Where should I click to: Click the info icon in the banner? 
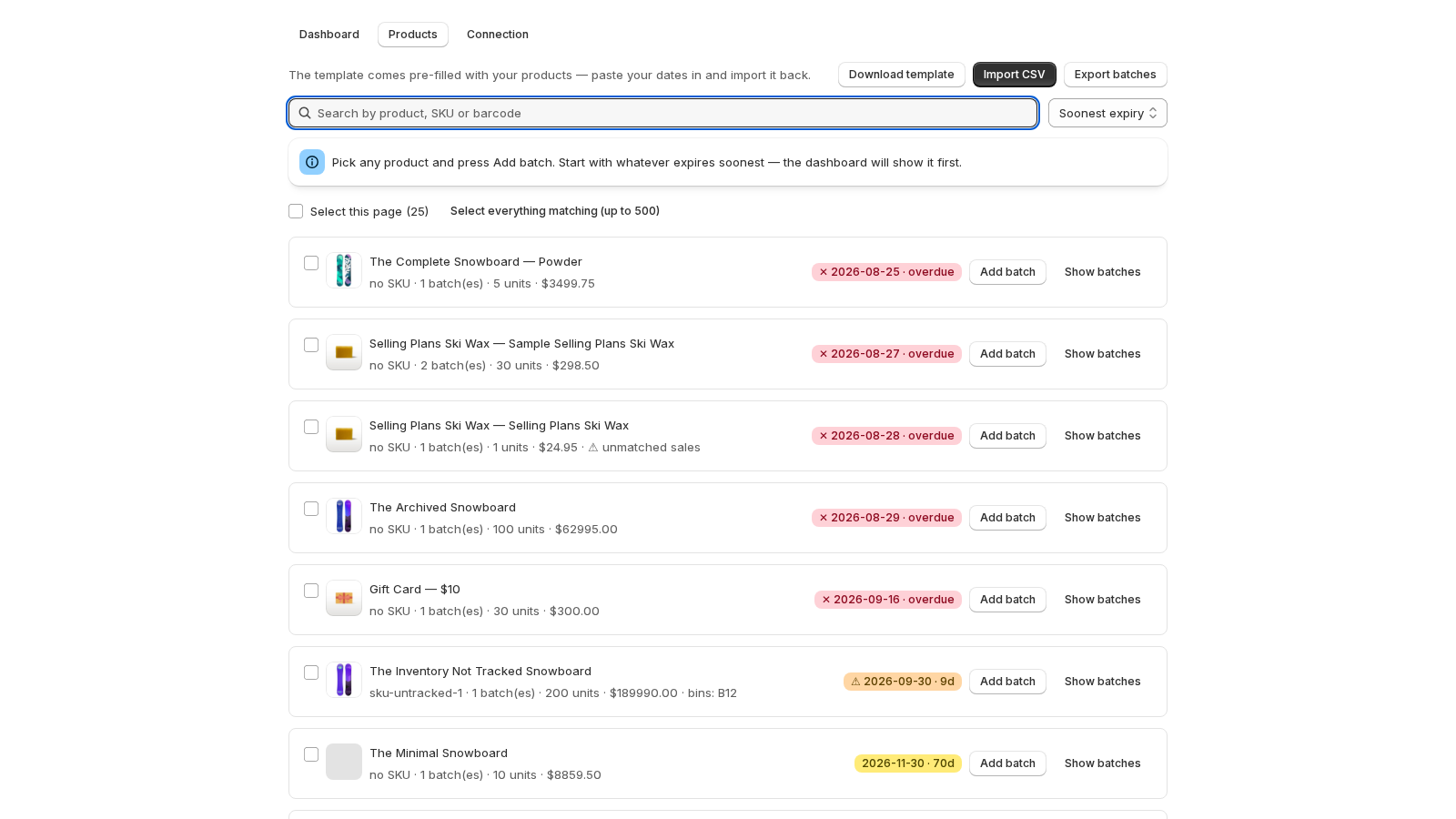pos(312,162)
